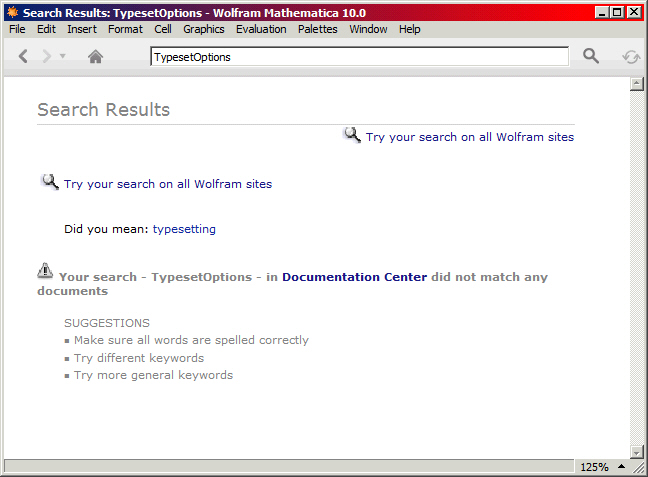Screen dimensions: 648x477
Task: Open history dropdown next to forward arrow
Action: [62, 55]
